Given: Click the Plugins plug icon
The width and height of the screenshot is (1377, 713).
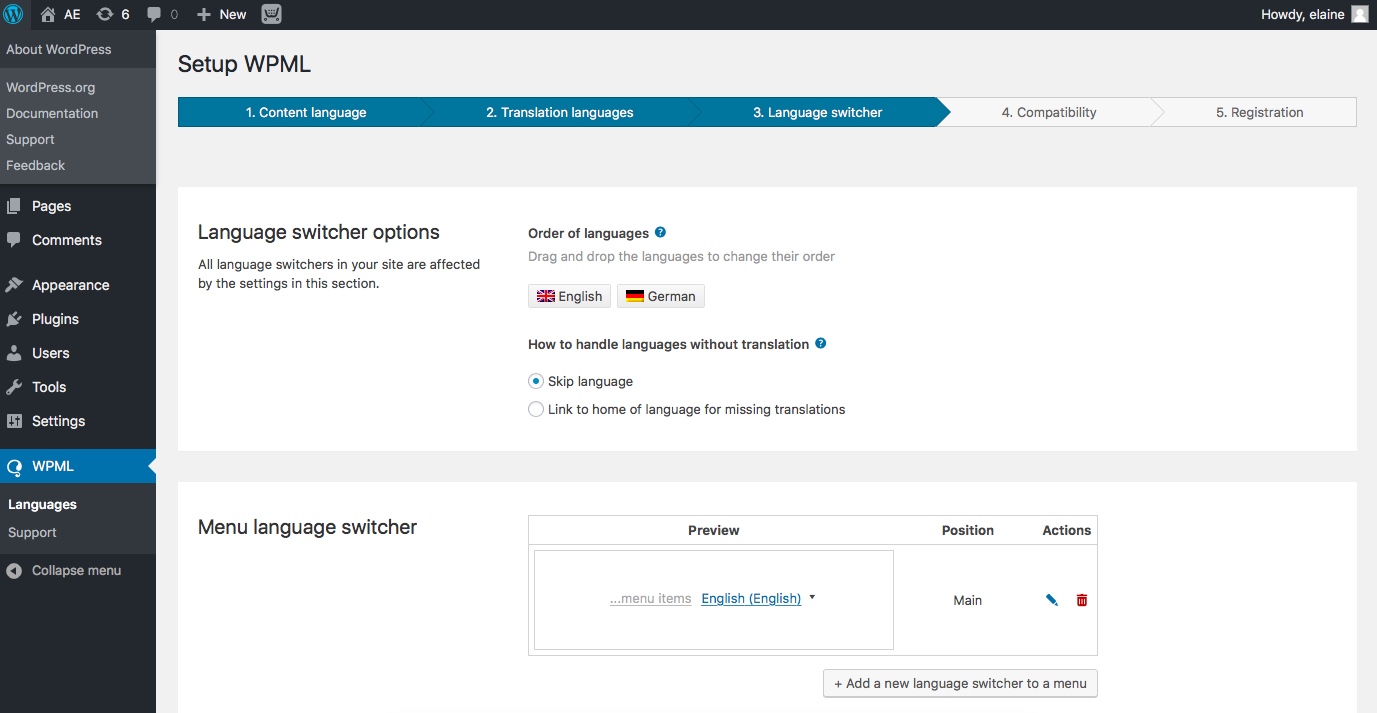Looking at the screenshot, I should [x=14, y=319].
